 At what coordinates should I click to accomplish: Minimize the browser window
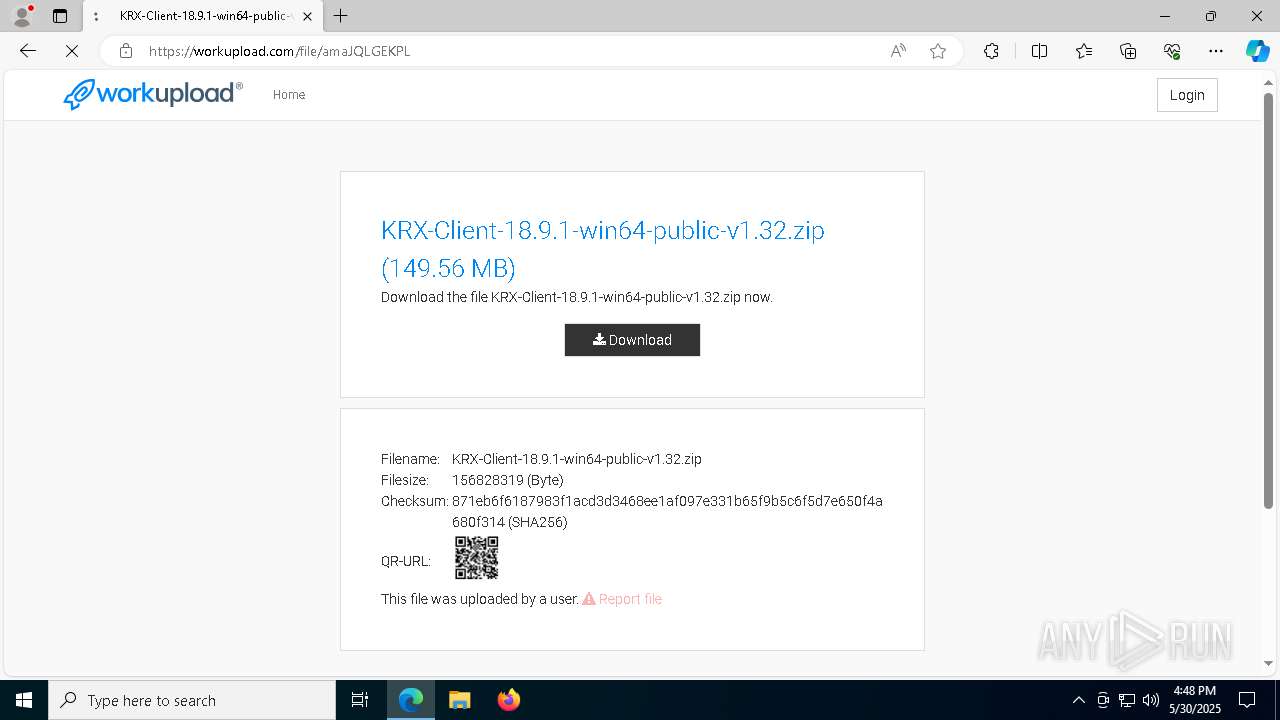coord(1165,16)
